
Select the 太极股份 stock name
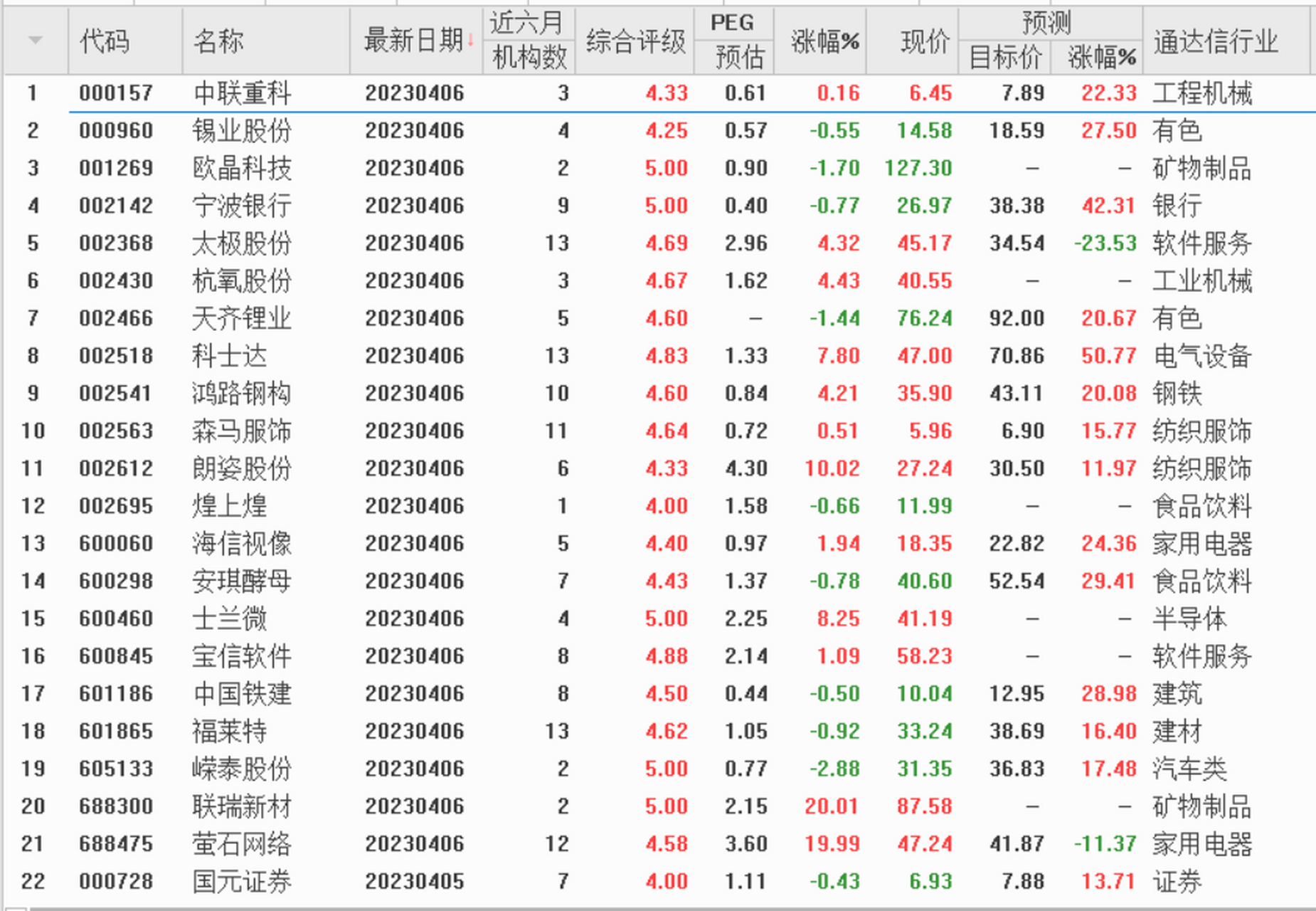click(242, 243)
